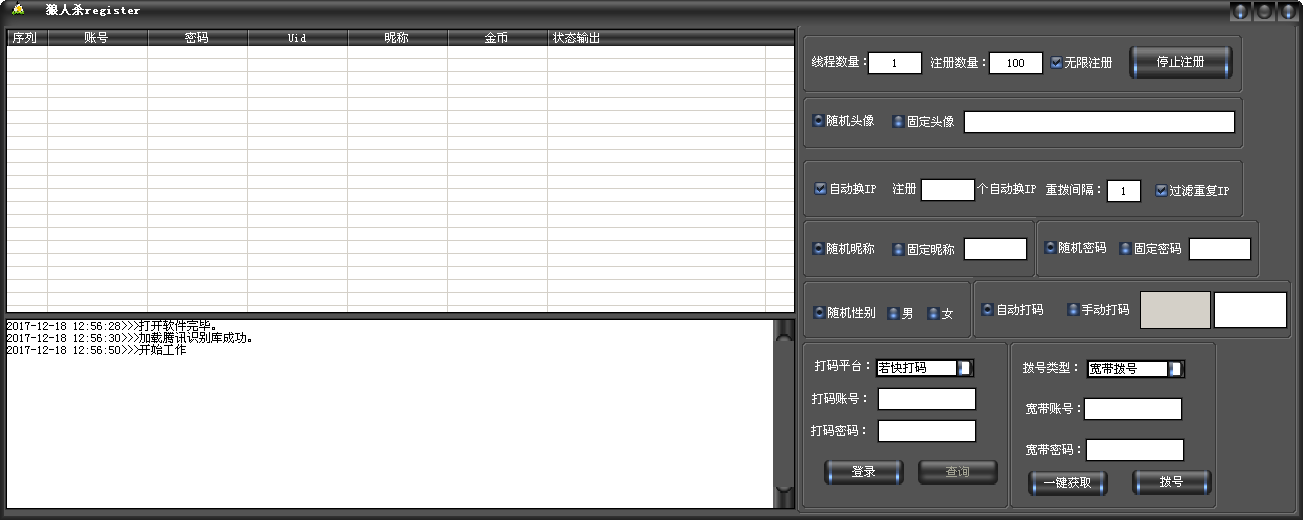The width and height of the screenshot is (1303, 520).
Task: Click the 序列 column header
Action: pyautogui.click(x=26, y=38)
